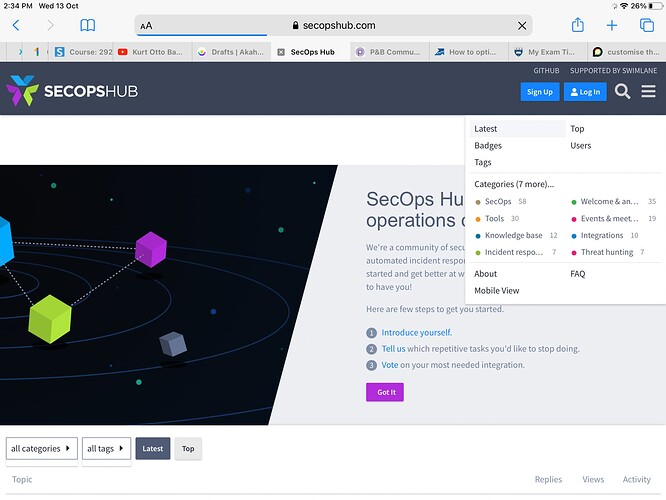Open Supported by Swimlane link
Screen dimensions: 666x500
(x=613, y=71)
